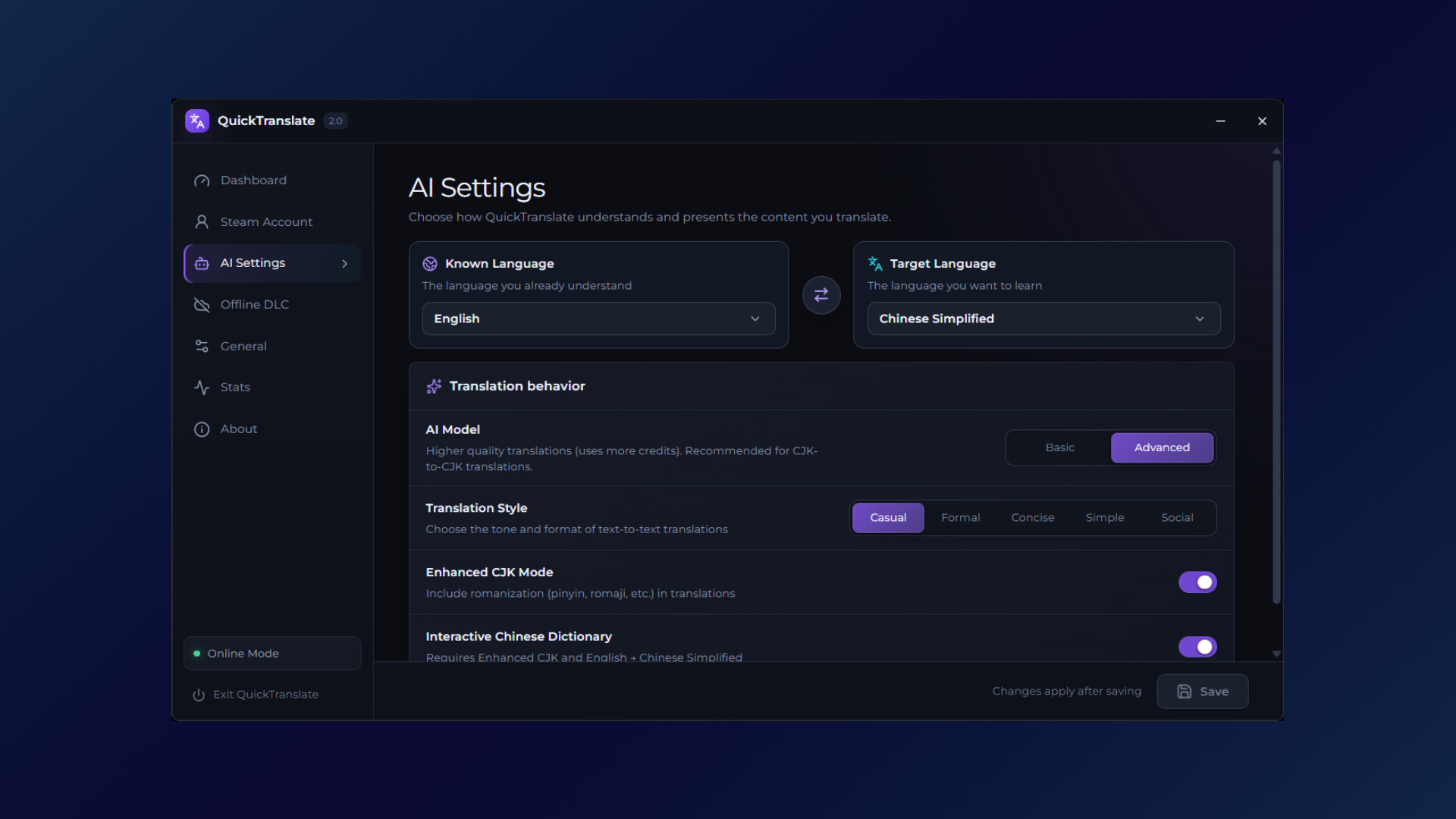Open the Chinese Simplified target dropdown

[x=1043, y=318]
